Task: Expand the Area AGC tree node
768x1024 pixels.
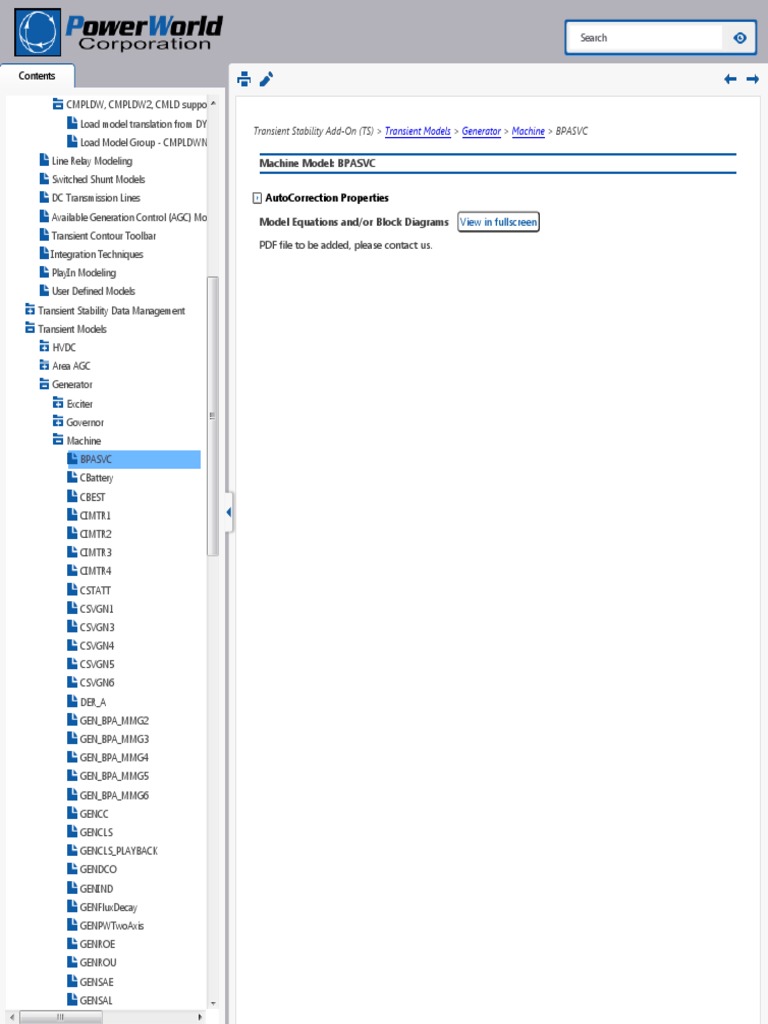Action: click(x=44, y=365)
